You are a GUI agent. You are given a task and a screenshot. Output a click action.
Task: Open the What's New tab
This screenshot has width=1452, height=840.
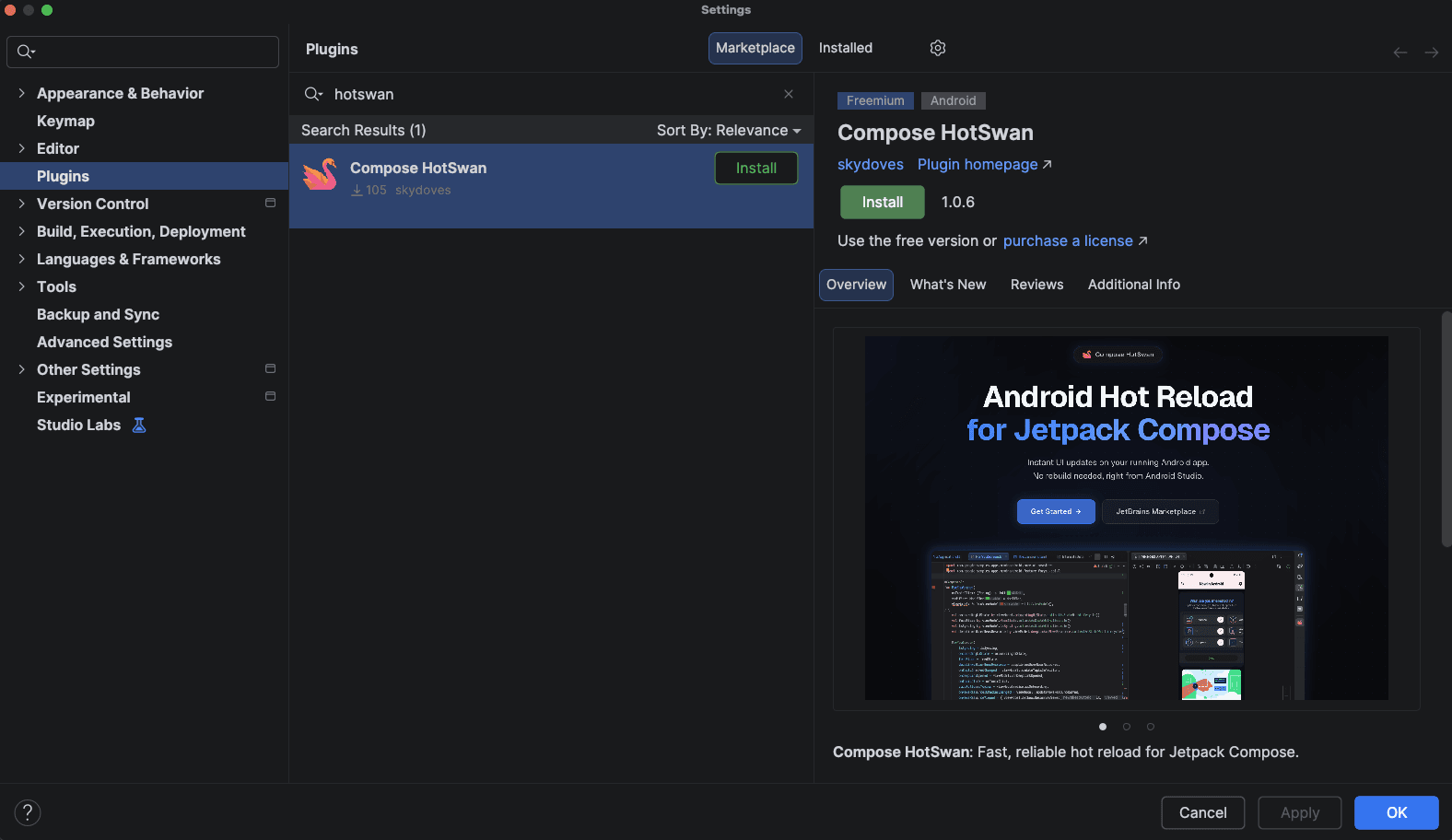click(948, 285)
